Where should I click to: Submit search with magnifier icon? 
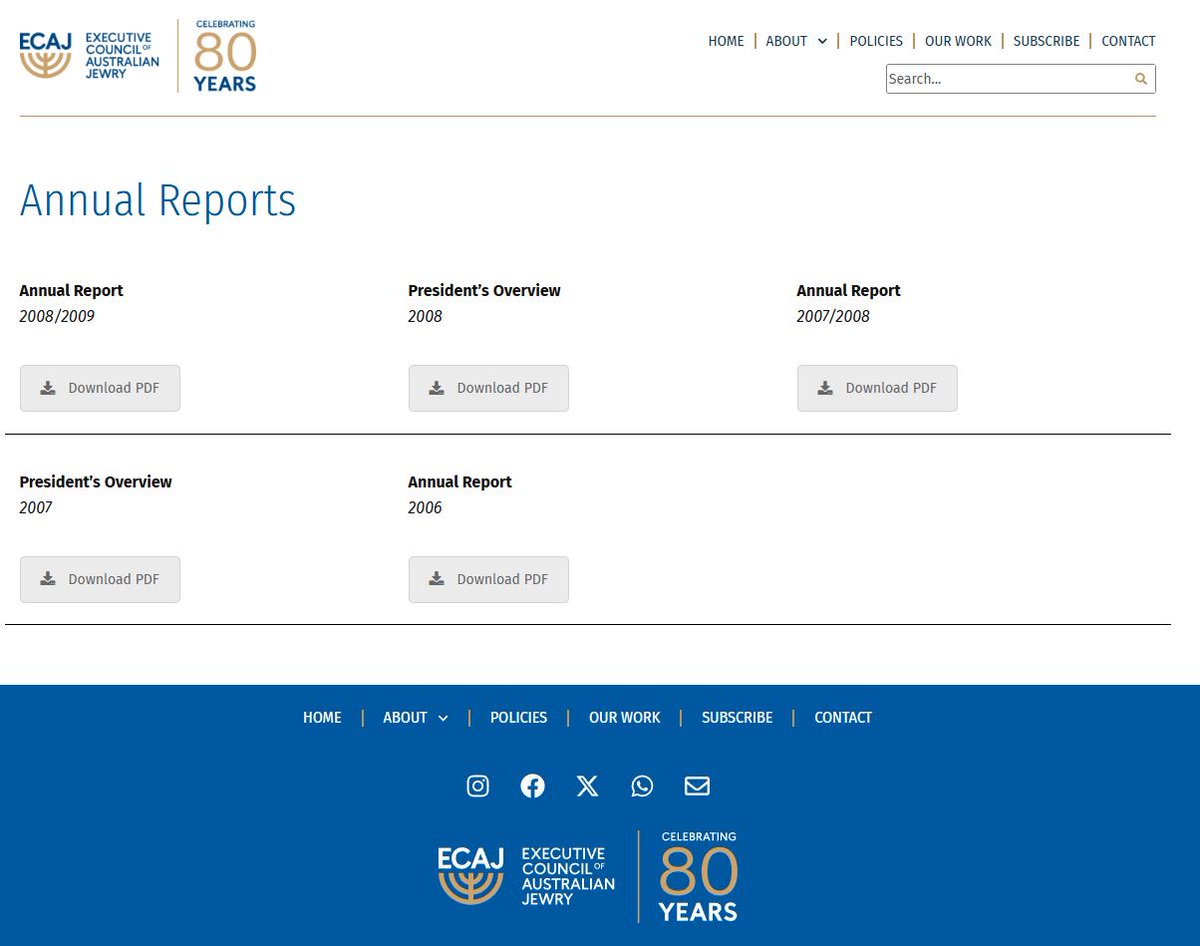1141,79
